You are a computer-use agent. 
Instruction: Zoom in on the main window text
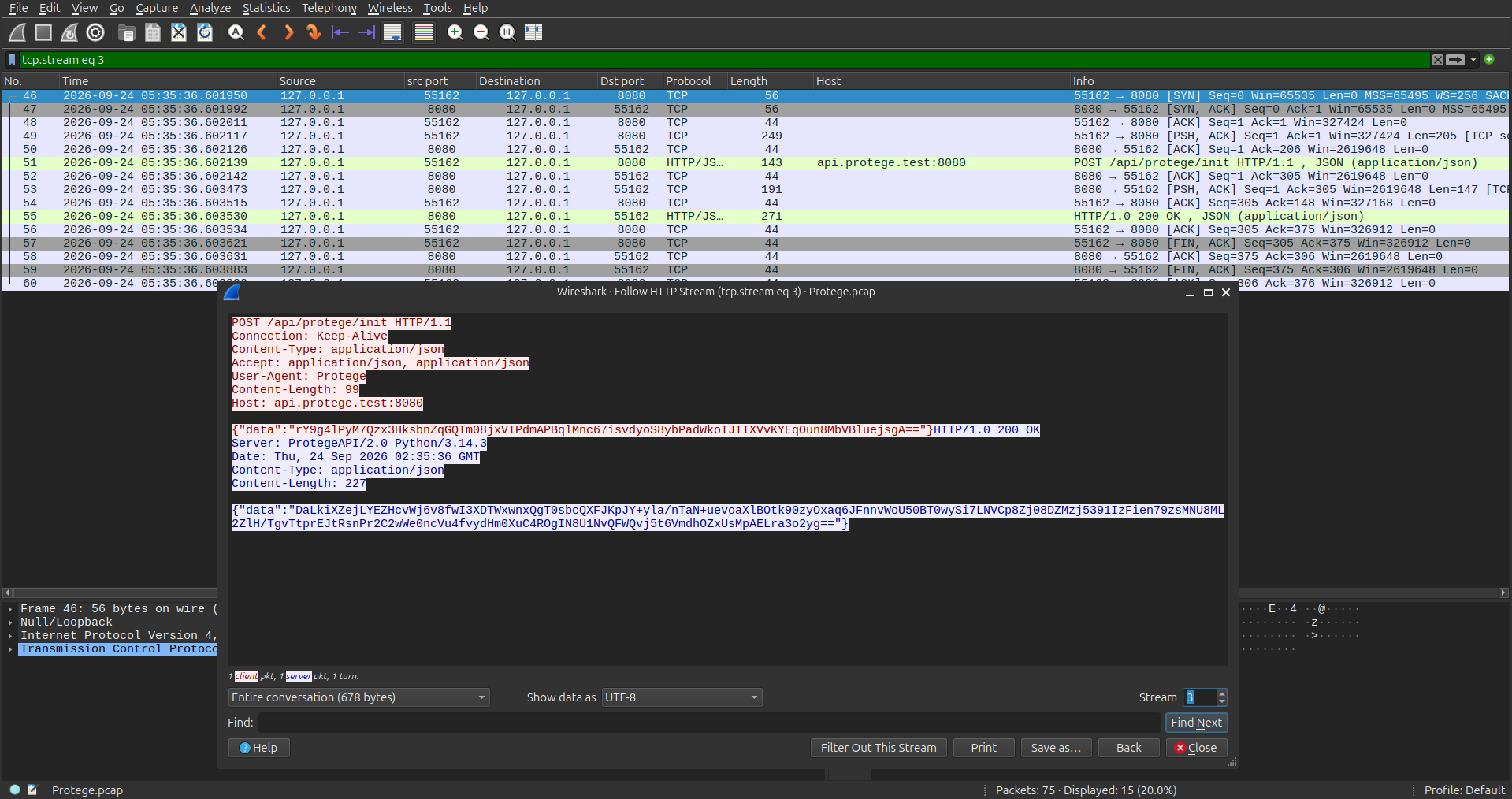(455, 32)
